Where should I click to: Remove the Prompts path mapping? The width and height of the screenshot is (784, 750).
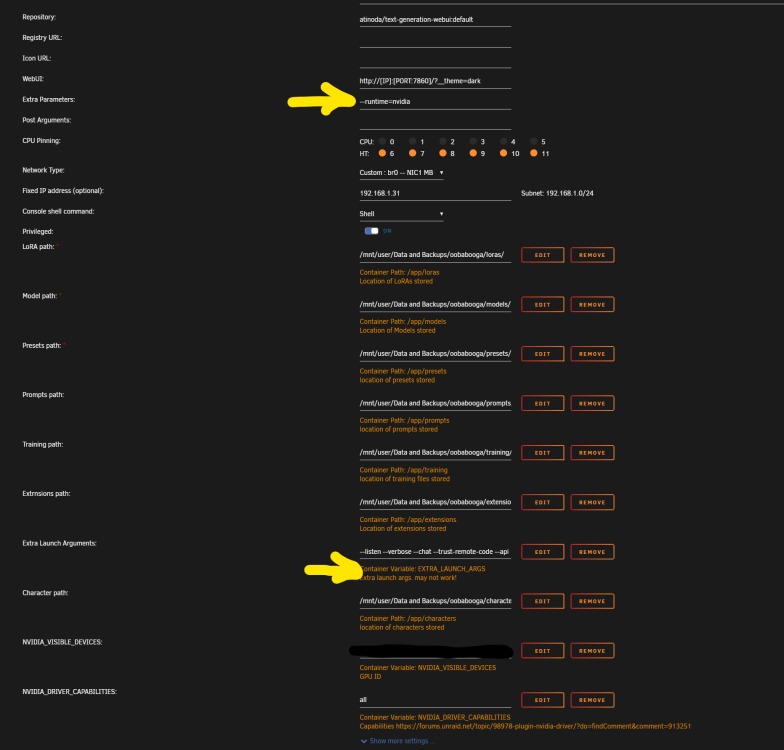pos(592,404)
